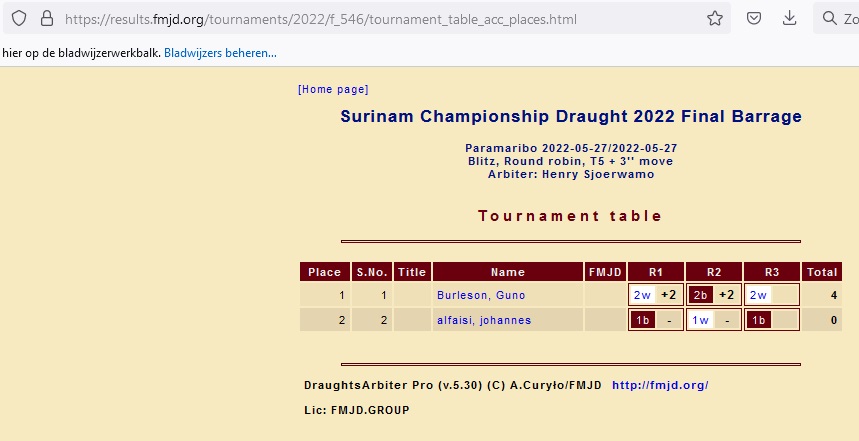Open player alfaisi, johannes's profile
The width and height of the screenshot is (859, 441).
[x=484, y=320]
